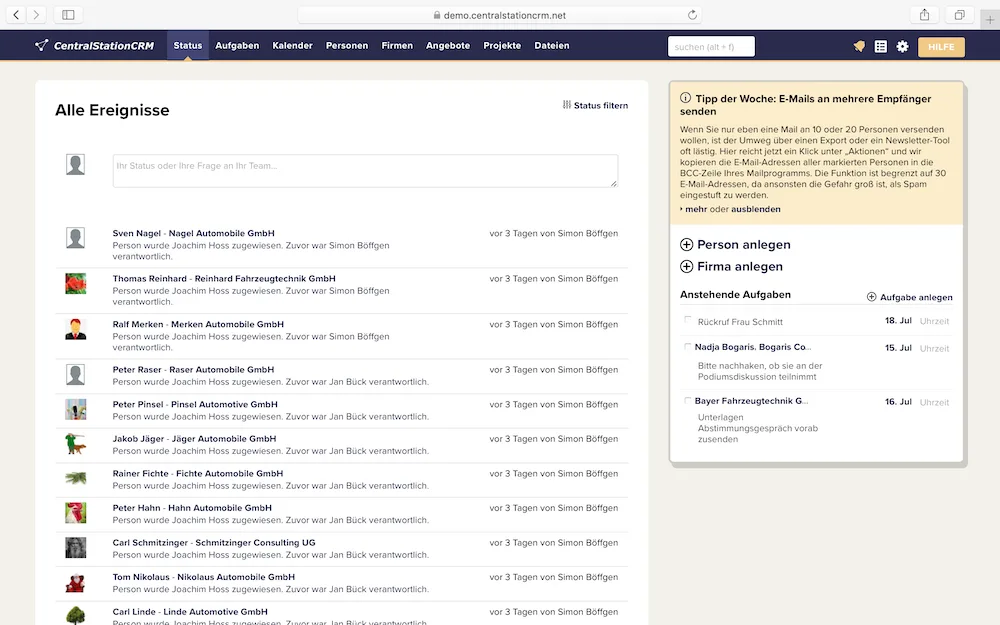Viewport: 1000px width, 625px height.
Task: Click Sven Nagel's avatar placeholder
Action: tap(75, 238)
